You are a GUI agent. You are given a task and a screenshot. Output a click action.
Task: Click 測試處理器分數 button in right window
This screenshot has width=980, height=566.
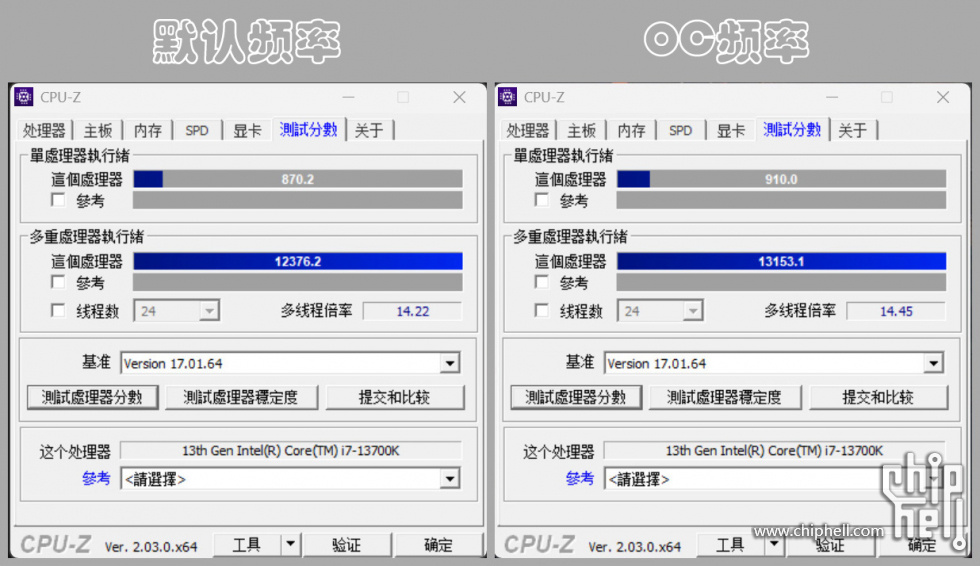(576, 397)
